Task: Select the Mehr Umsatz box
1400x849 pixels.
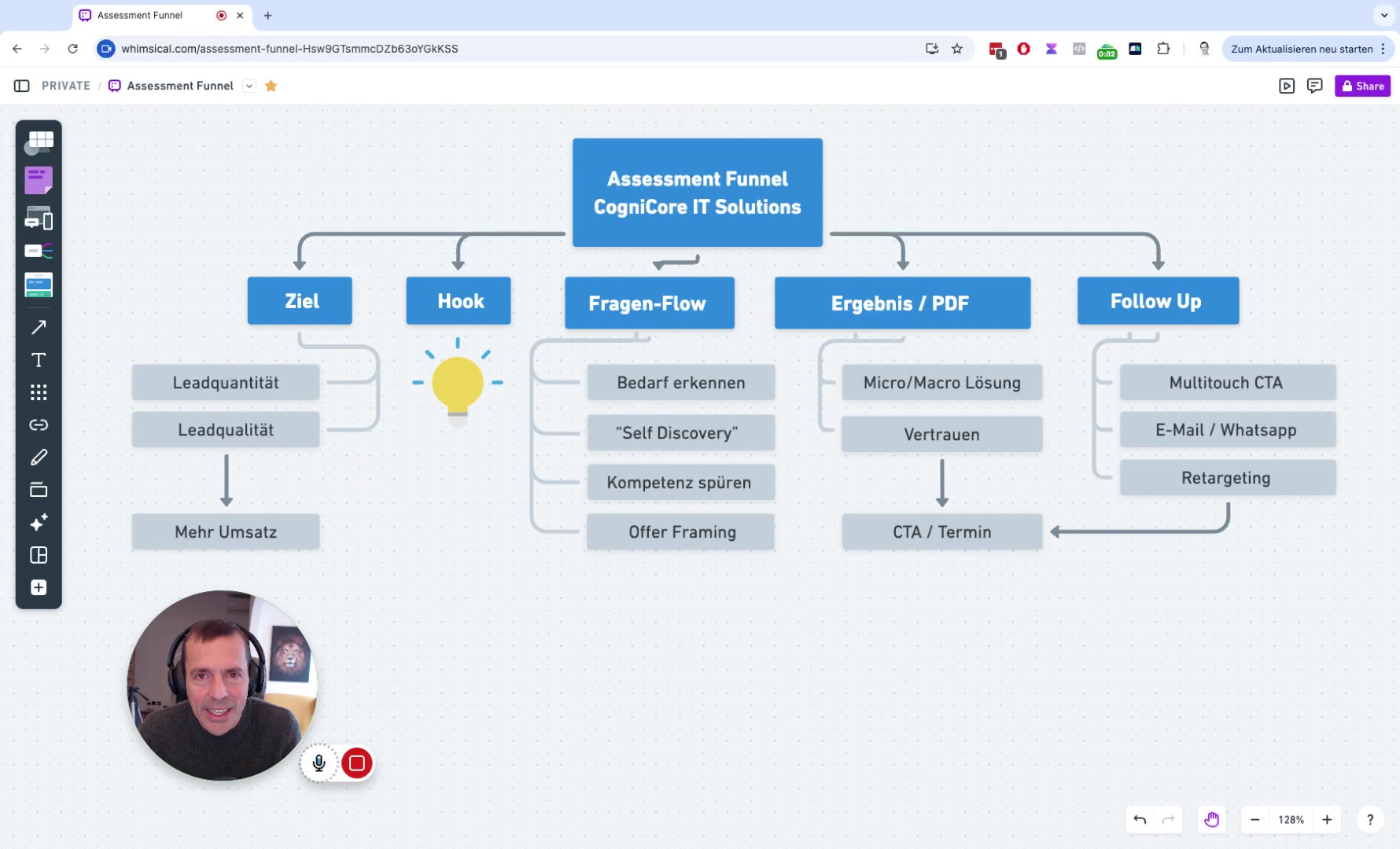Action: pyautogui.click(x=226, y=532)
